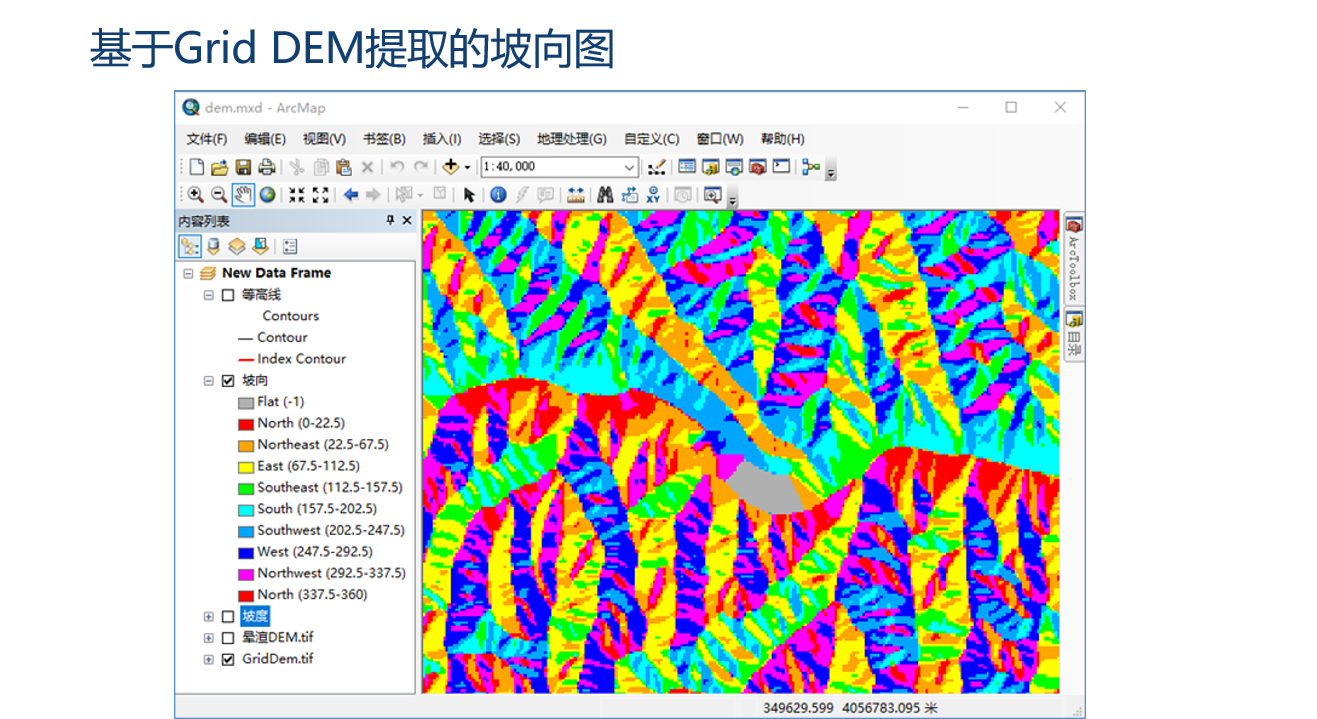
Task: Open the Editor toolbar icon
Action: click(x=656, y=167)
